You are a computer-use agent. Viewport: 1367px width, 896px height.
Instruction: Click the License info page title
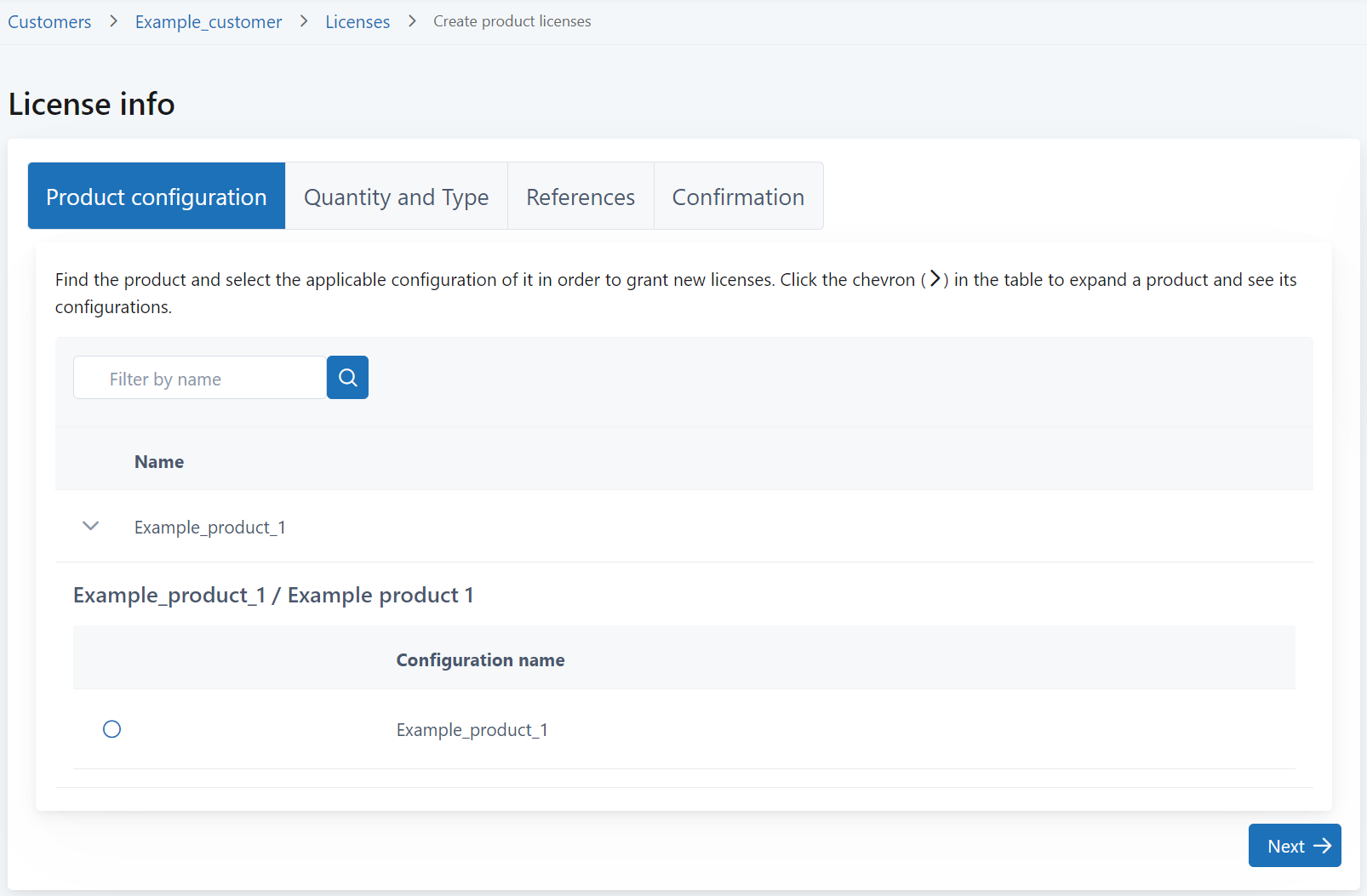(x=92, y=104)
